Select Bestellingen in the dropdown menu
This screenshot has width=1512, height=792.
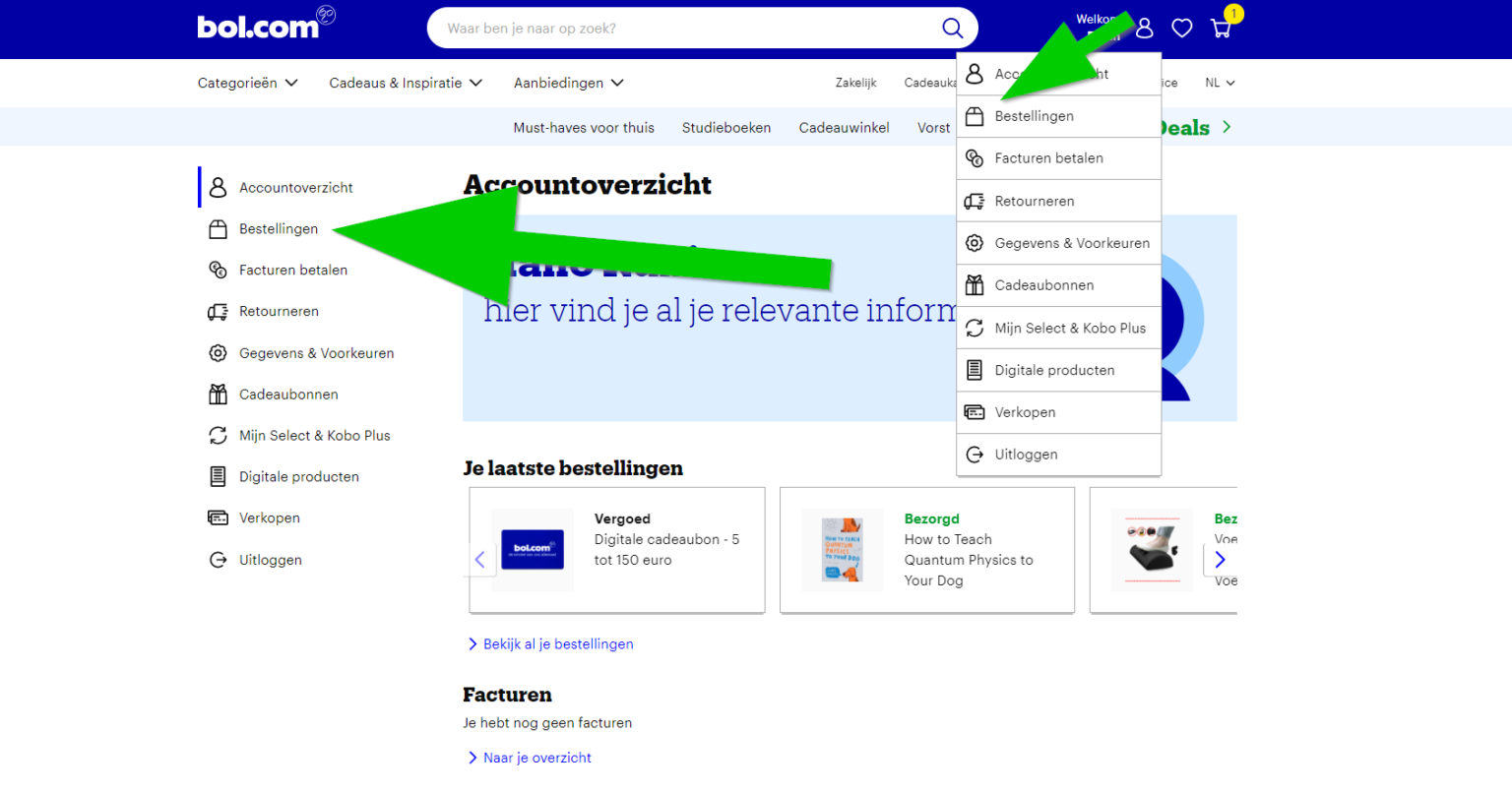click(x=1059, y=116)
